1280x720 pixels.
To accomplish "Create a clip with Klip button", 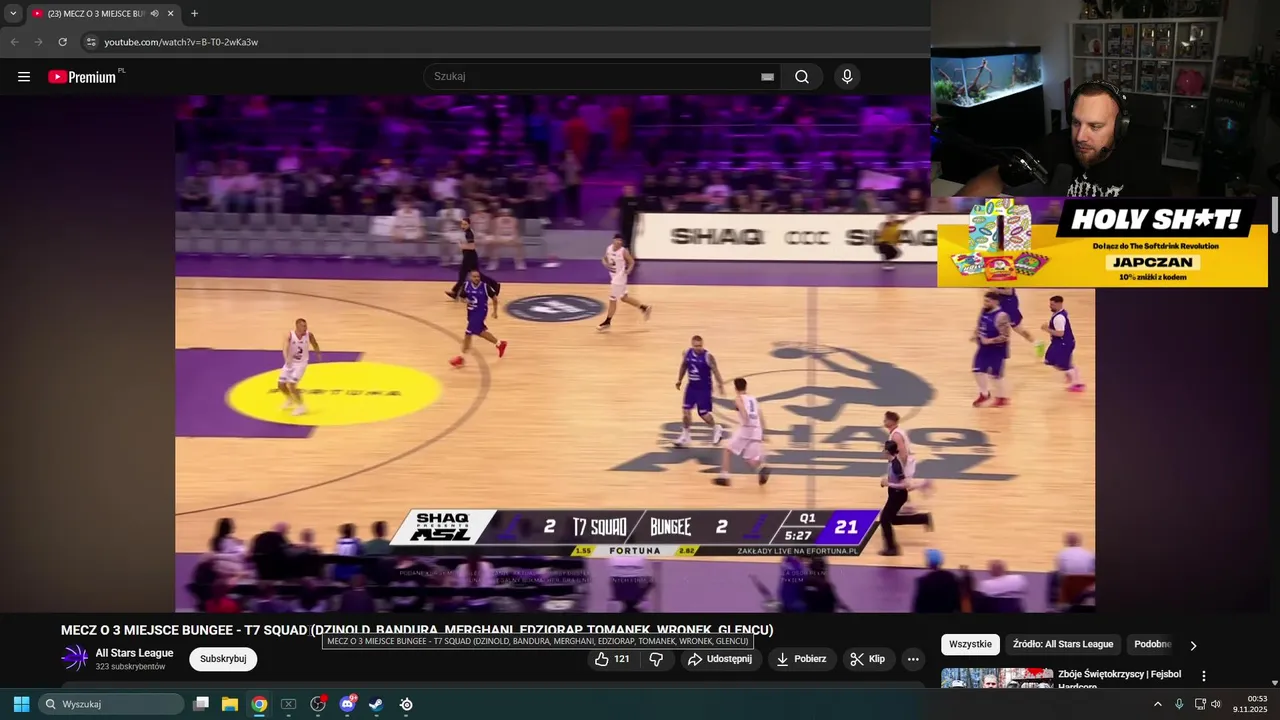I will (868, 659).
